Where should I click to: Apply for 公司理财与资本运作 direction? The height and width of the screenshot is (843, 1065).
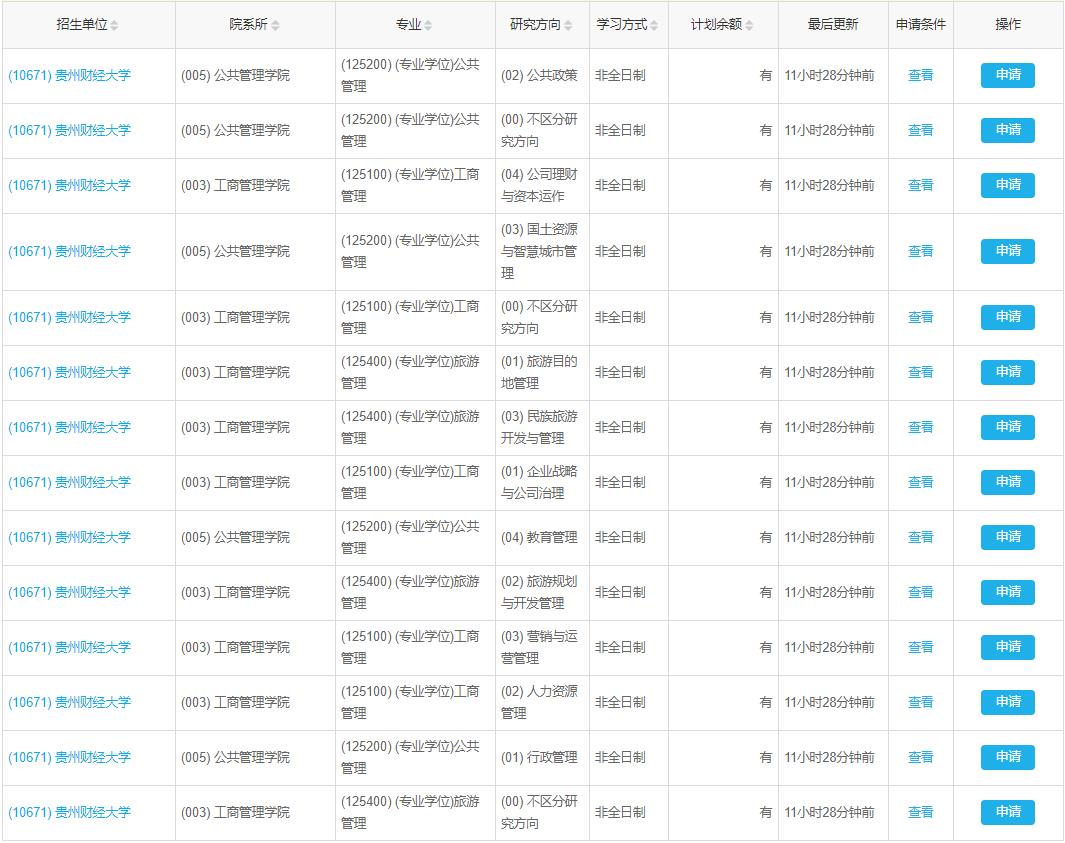pos(1007,185)
